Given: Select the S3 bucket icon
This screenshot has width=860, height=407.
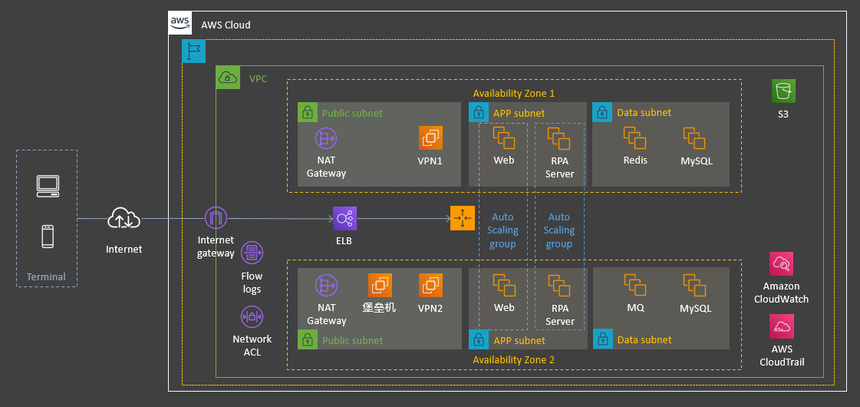Looking at the screenshot, I should click(783, 91).
